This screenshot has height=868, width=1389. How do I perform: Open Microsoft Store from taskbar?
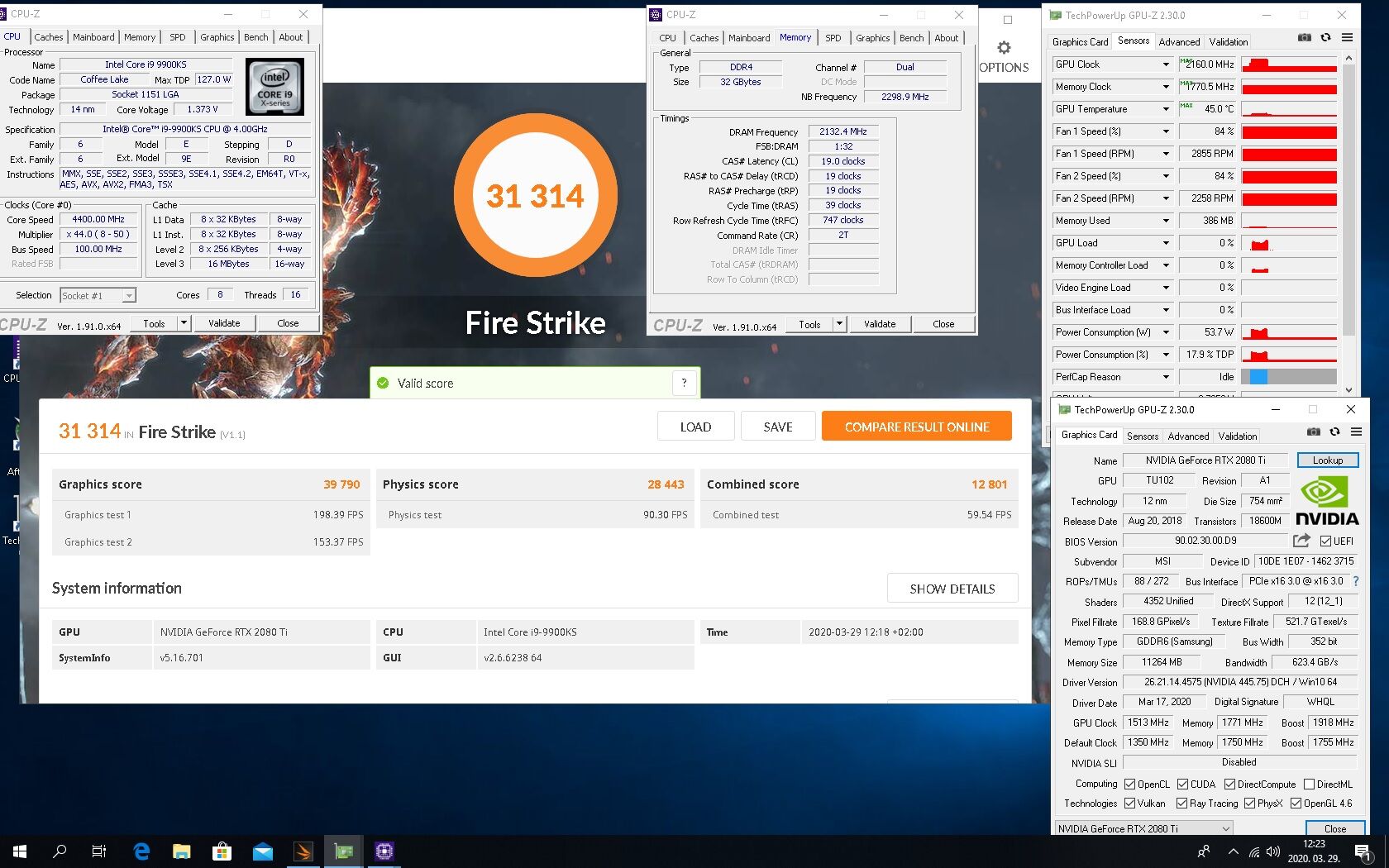[222, 851]
